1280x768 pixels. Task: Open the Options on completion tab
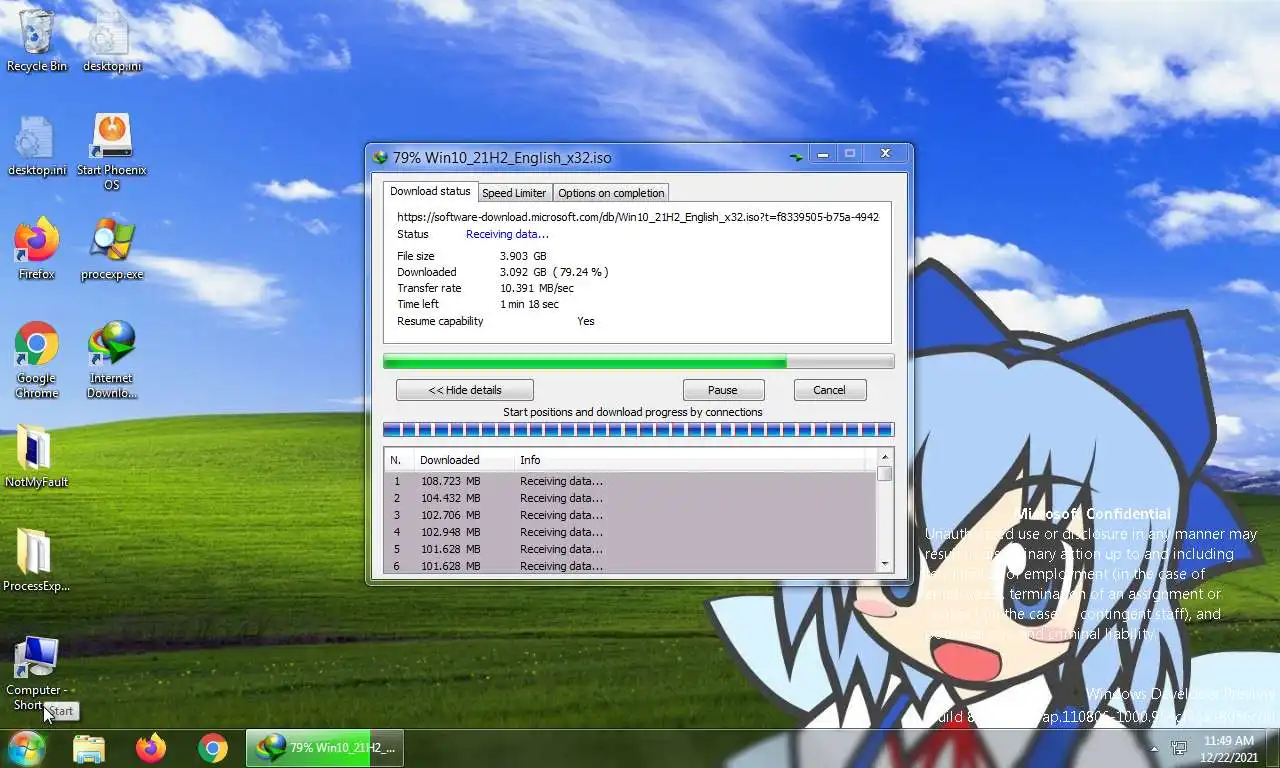point(611,193)
